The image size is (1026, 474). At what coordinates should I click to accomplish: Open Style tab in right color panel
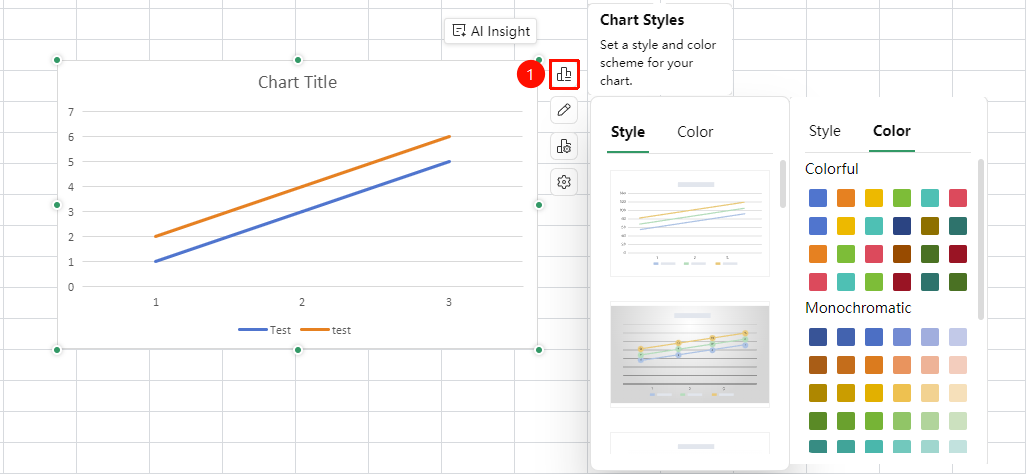(824, 131)
